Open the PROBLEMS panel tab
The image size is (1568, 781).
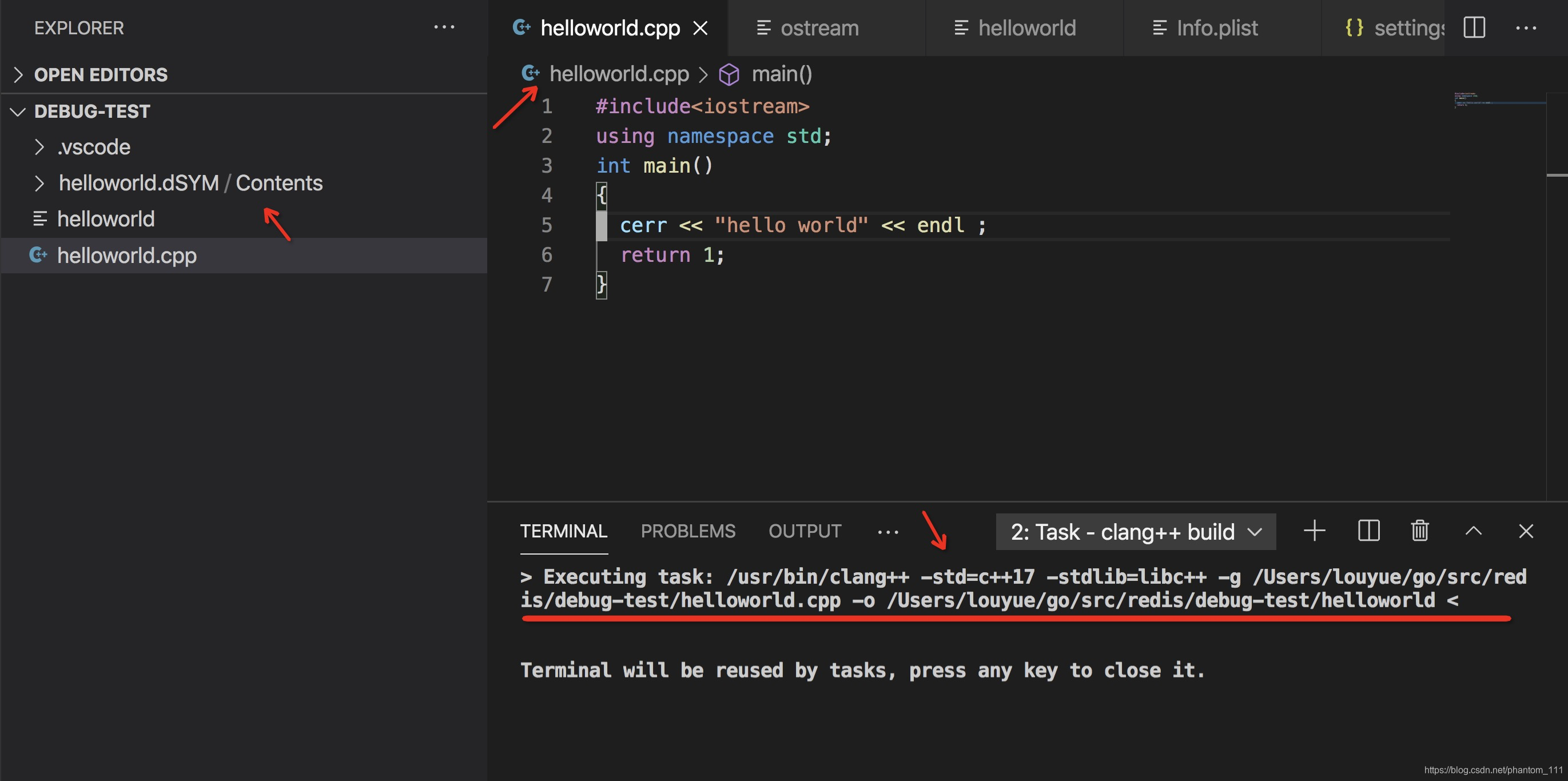(x=688, y=531)
